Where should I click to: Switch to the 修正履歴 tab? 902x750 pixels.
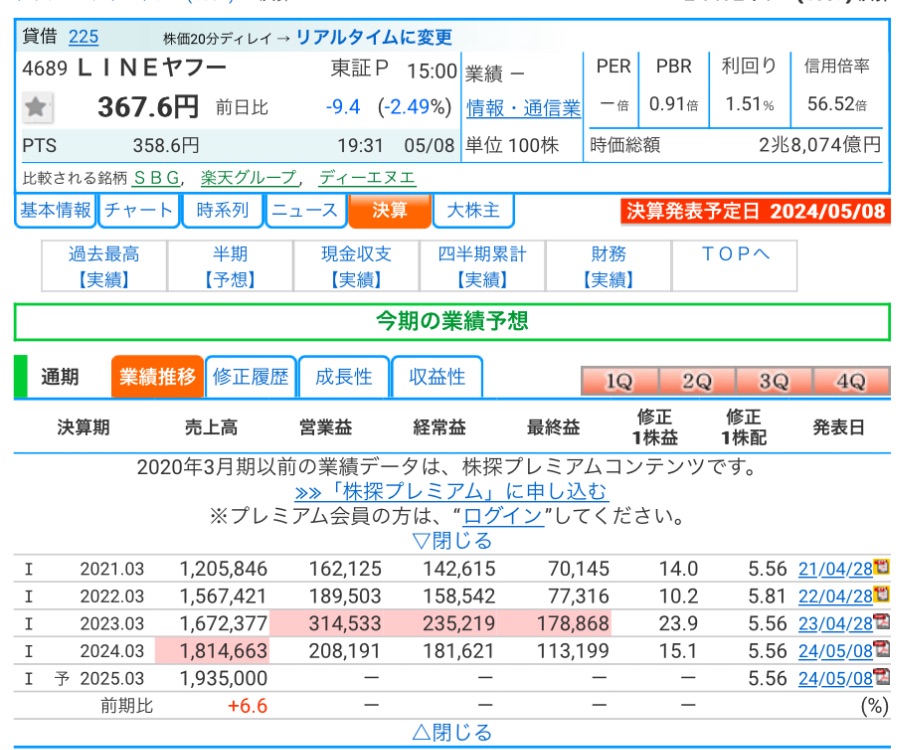click(251, 377)
